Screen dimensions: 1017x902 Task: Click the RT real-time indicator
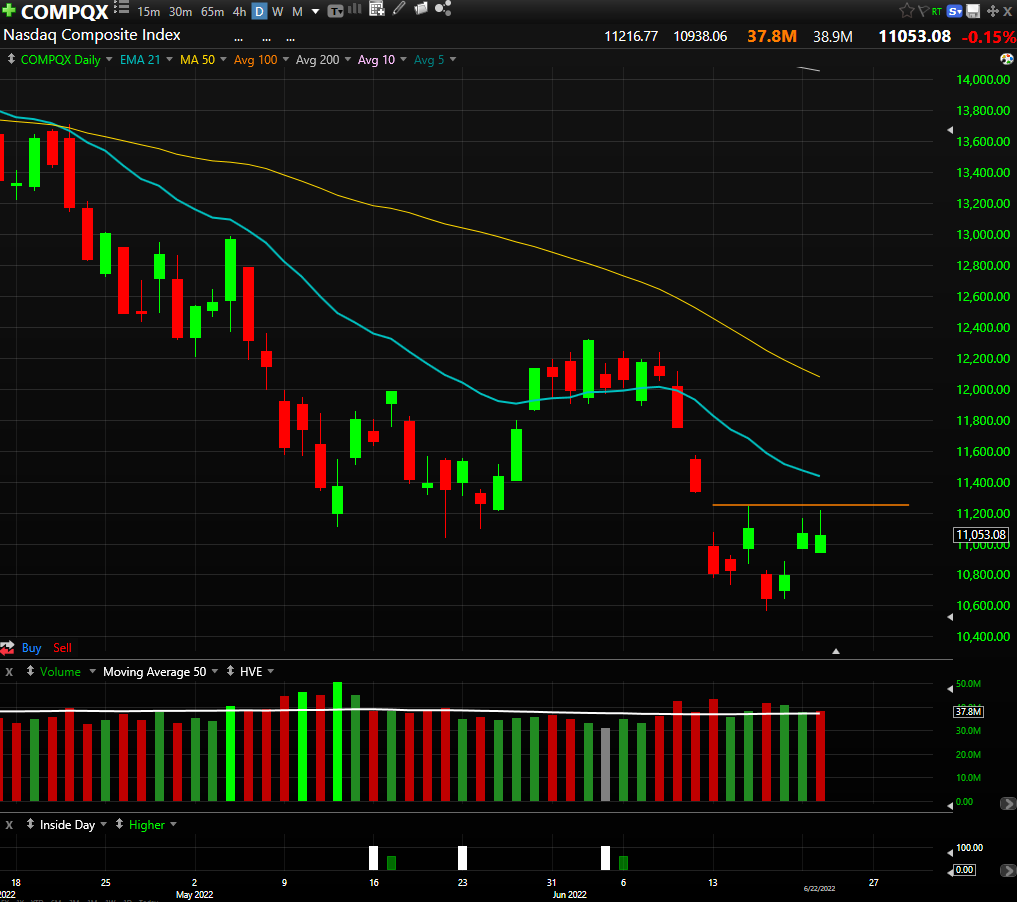point(937,11)
